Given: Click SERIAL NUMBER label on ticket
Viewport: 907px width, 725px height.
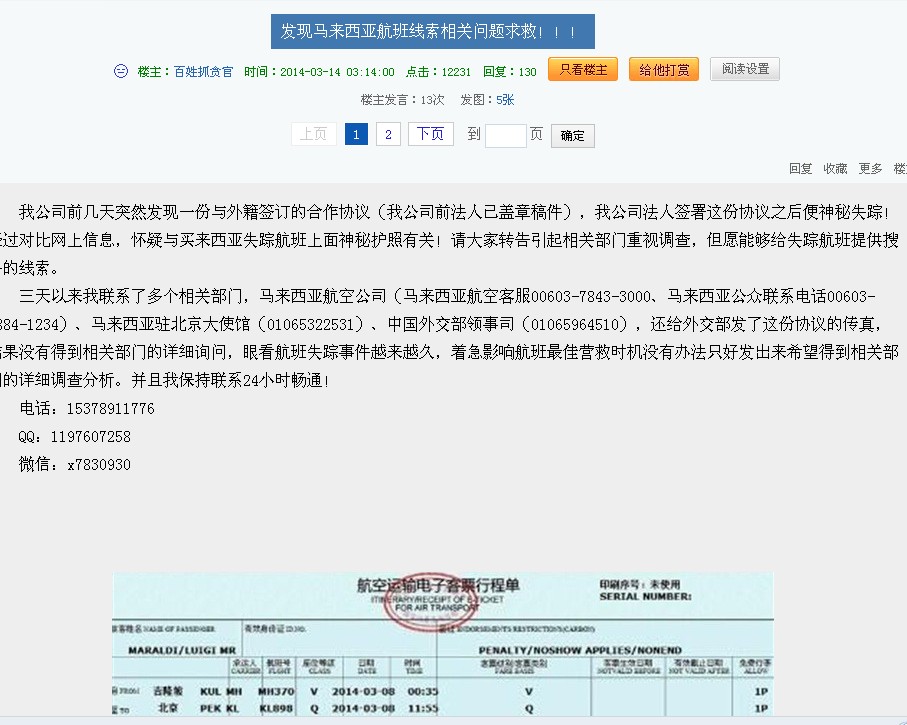Looking at the screenshot, I should [x=646, y=597].
